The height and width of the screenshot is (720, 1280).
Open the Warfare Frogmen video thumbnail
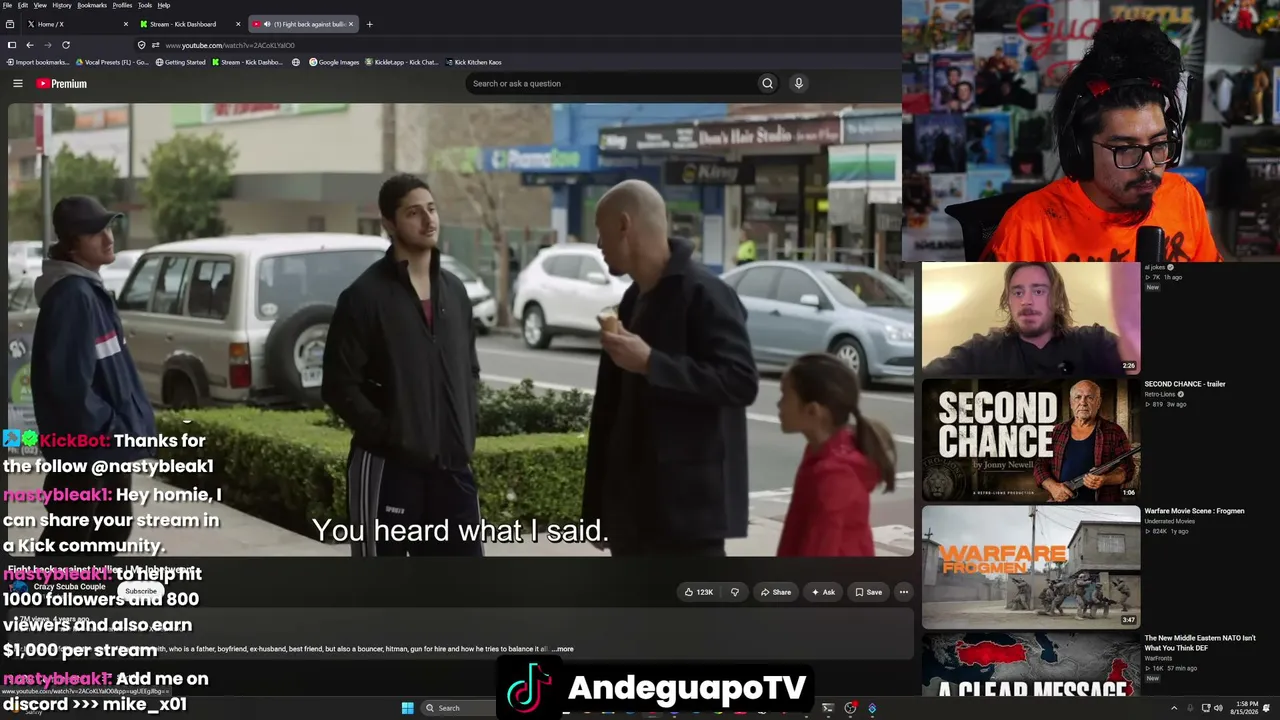tap(1031, 567)
